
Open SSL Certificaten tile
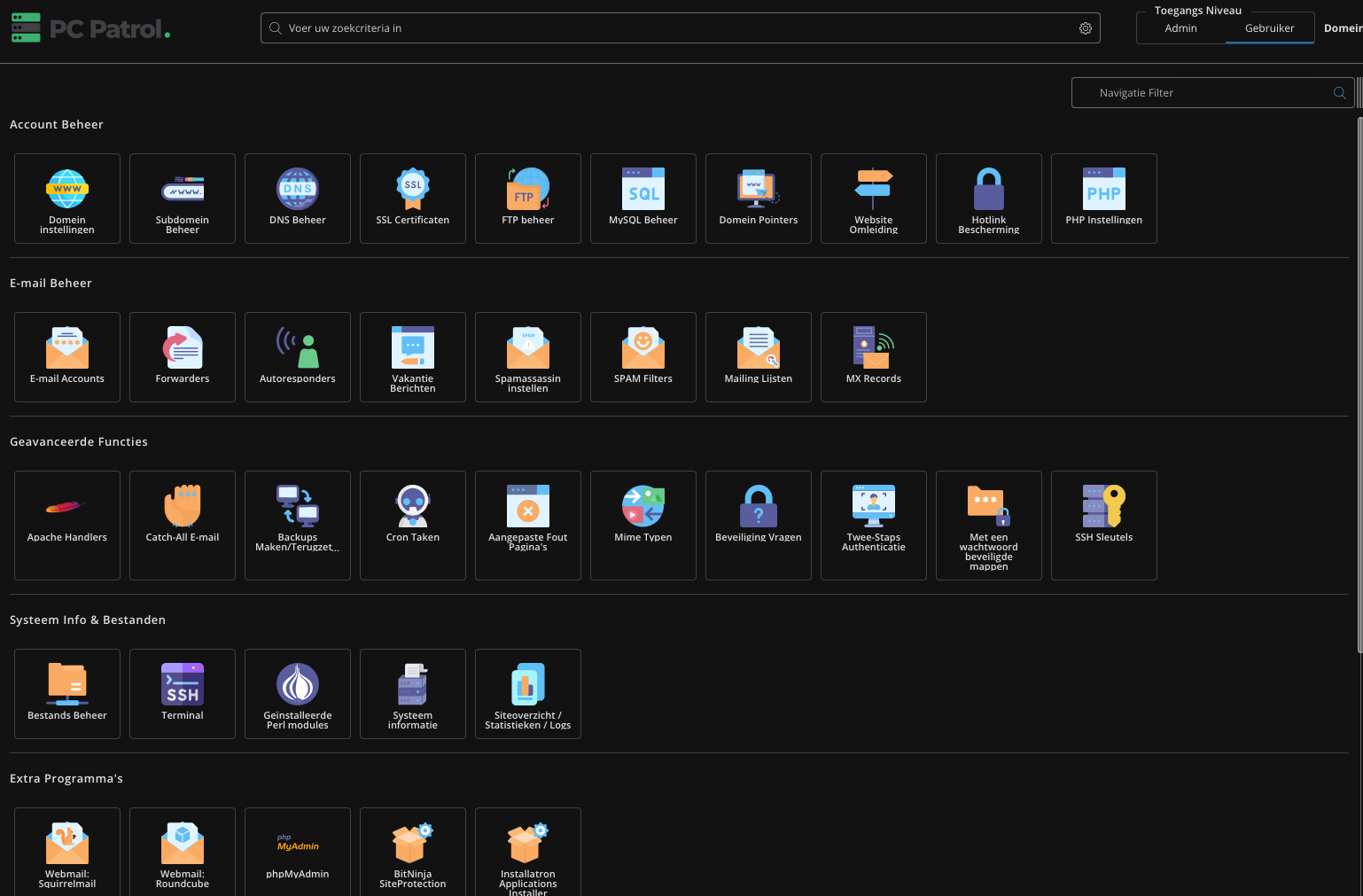pyautogui.click(x=413, y=198)
